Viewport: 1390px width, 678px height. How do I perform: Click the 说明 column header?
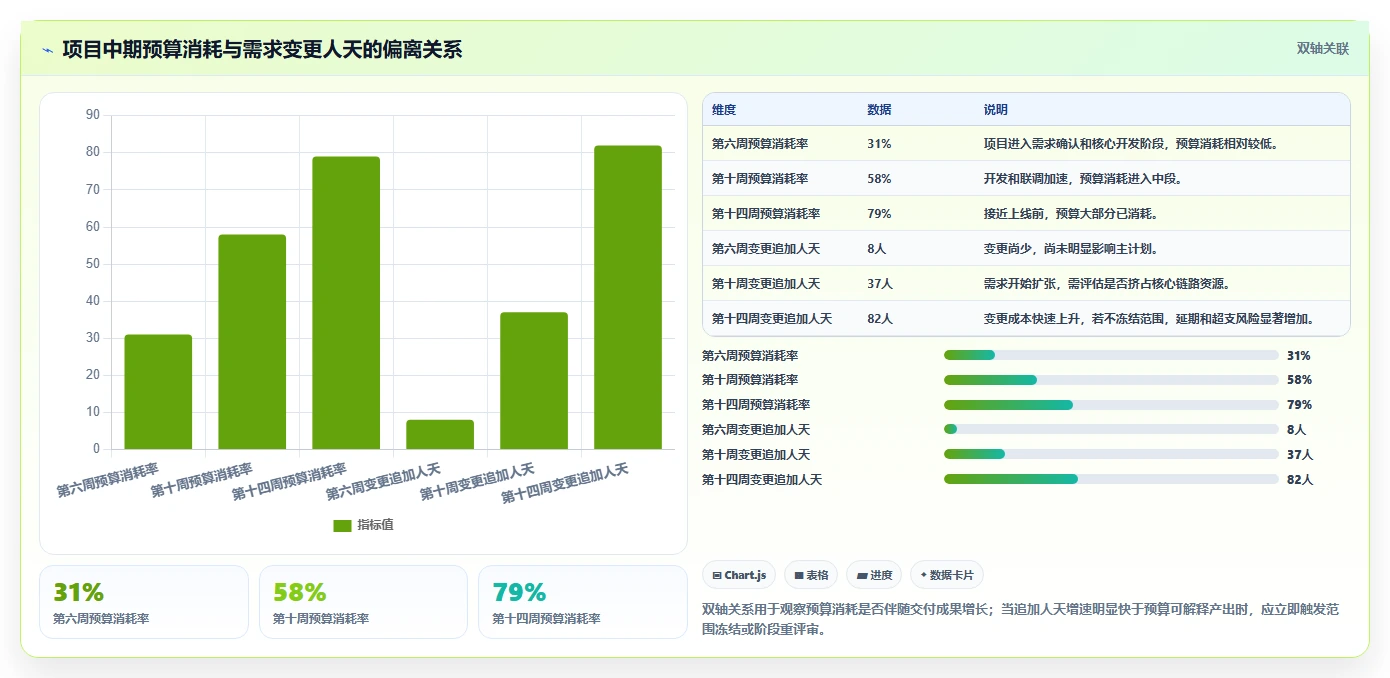(996, 109)
